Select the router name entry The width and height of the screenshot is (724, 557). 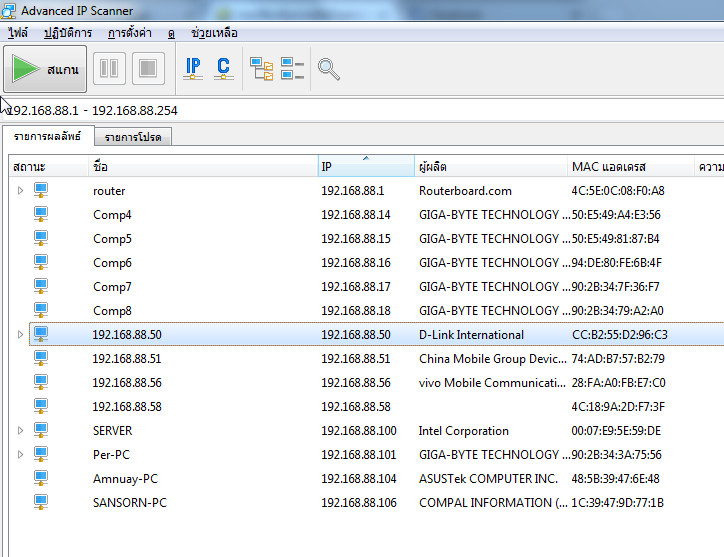point(109,191)
